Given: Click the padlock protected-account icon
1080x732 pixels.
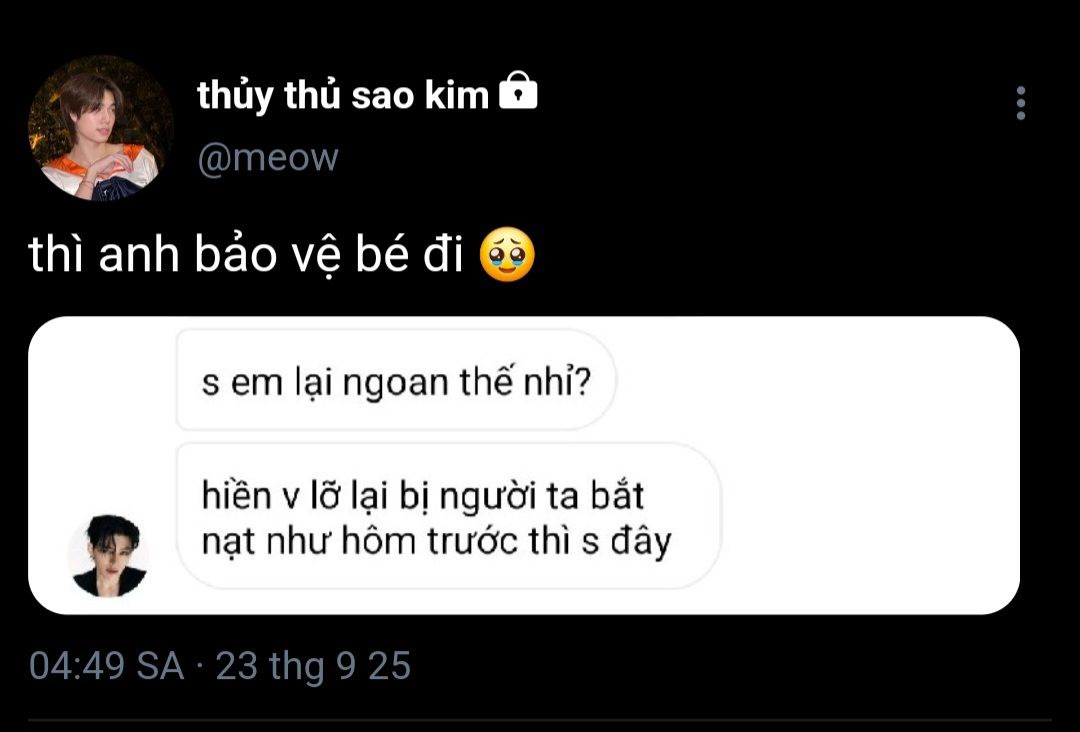Looking at the screenshot, I should click(518, 93).
